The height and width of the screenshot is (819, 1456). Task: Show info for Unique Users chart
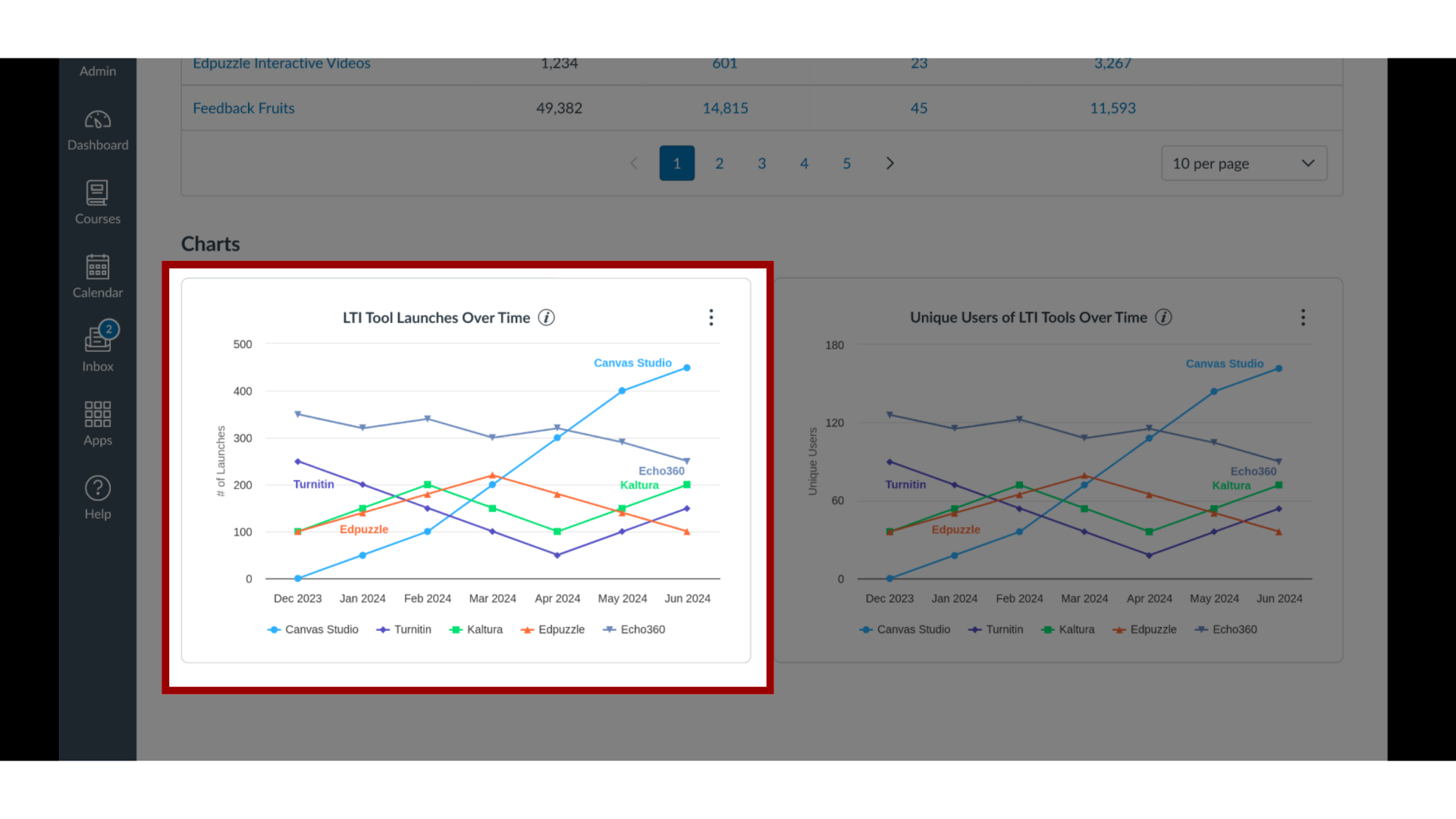coord(1163,318)
